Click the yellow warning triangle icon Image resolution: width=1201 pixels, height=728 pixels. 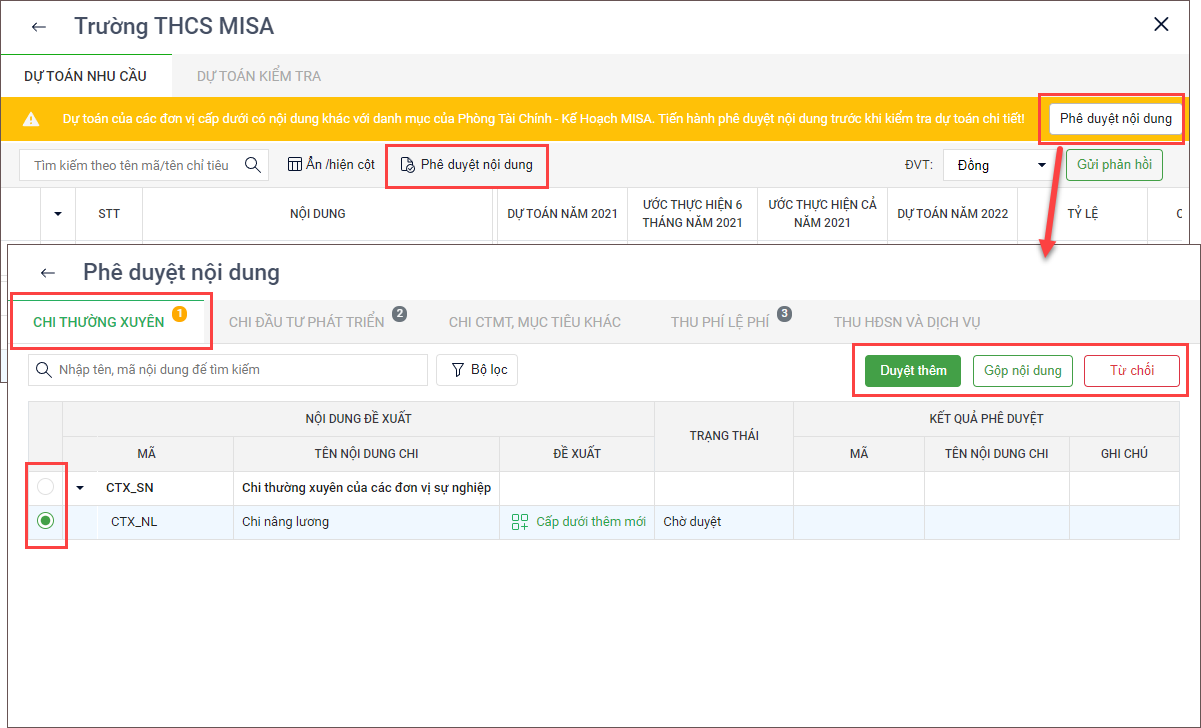tap(31, 119)
